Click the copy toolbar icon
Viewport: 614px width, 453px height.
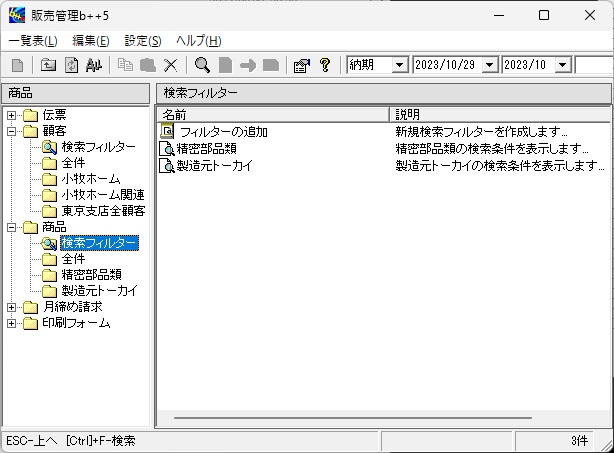click(125, 65)
